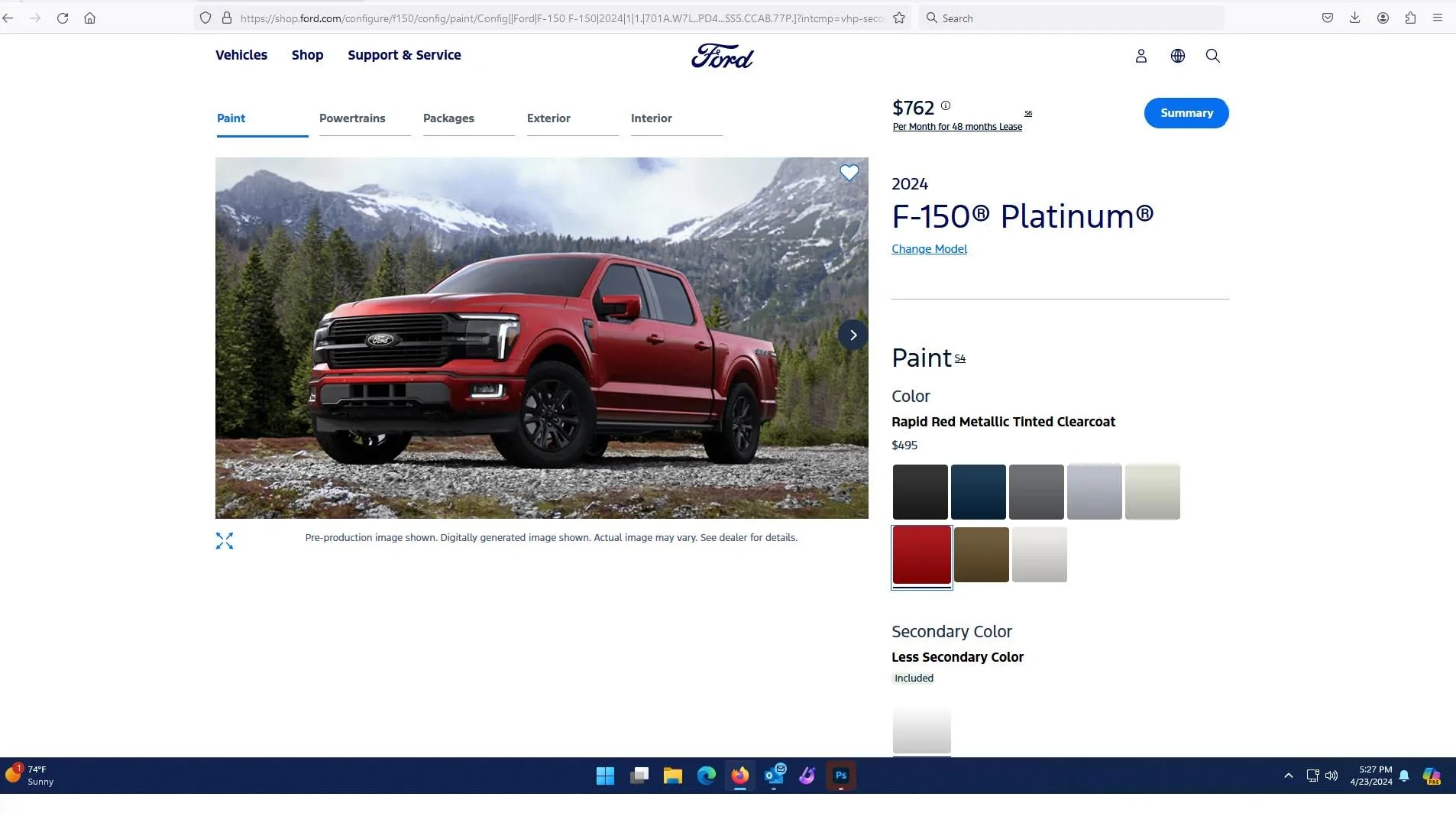Open the Ford site search magnifier
The image size is (1456, 813).
pos(1213,56)
